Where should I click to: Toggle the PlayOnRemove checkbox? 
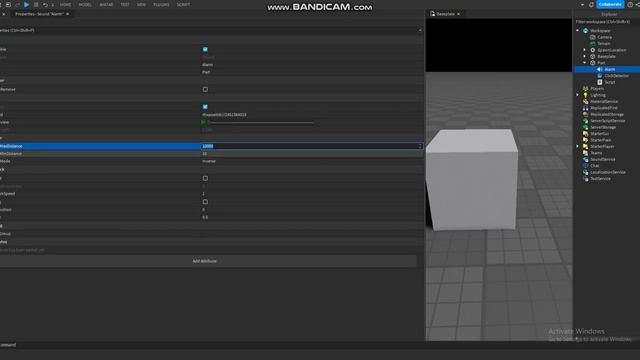(x=205, y=89)
